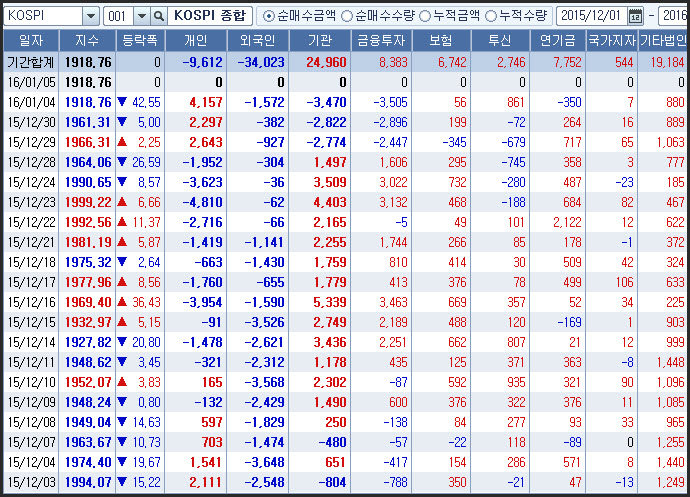The height and width of the screenshot is (497, 690).
Task: Select the 15/12/28 date cell
Action: [31, 162]
